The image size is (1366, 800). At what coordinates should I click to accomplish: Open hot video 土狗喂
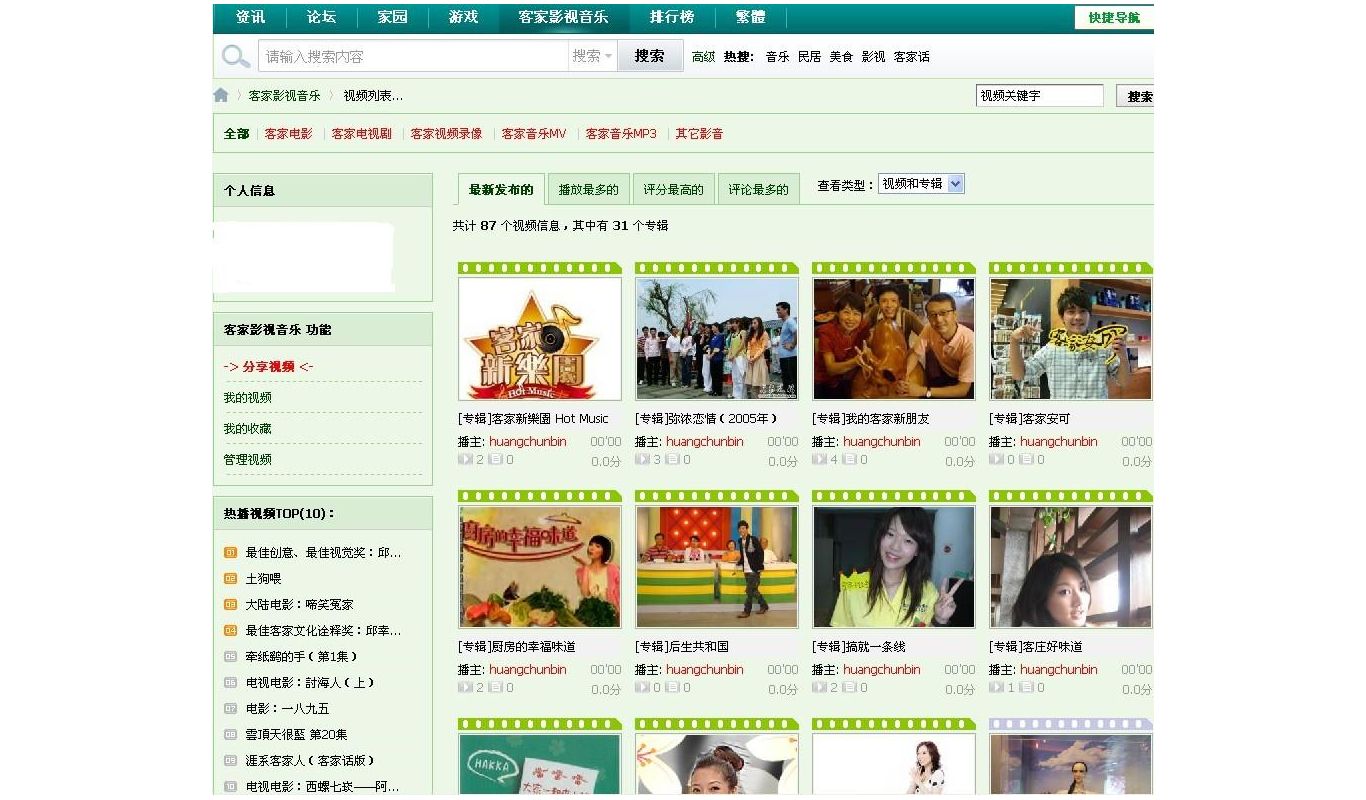coord(263,578)
